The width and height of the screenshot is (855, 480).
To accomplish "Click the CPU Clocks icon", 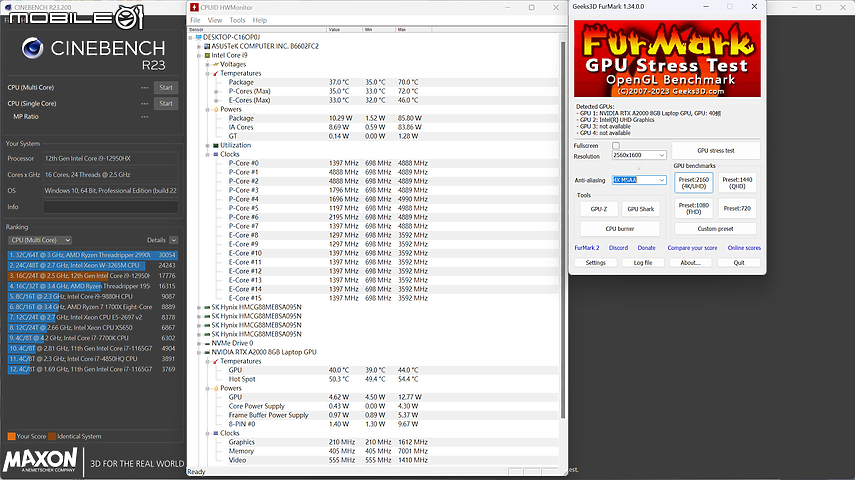I will (x=216, y=154).
